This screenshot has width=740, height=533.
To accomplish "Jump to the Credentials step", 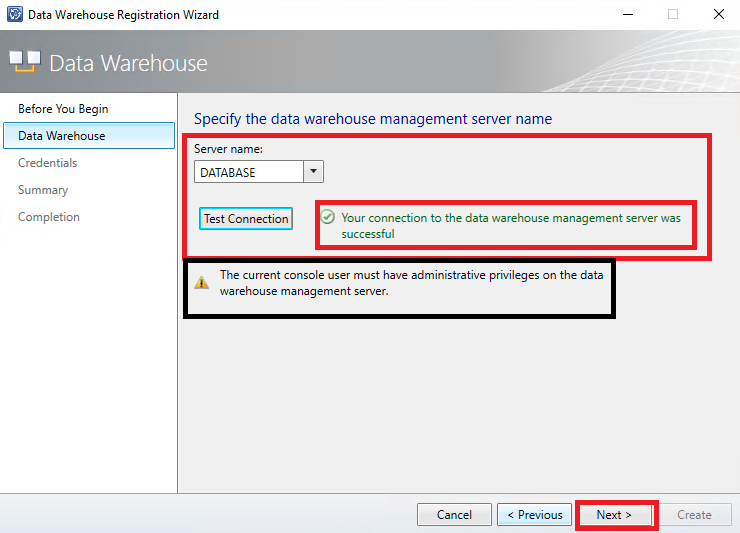I will pos(47,163).
